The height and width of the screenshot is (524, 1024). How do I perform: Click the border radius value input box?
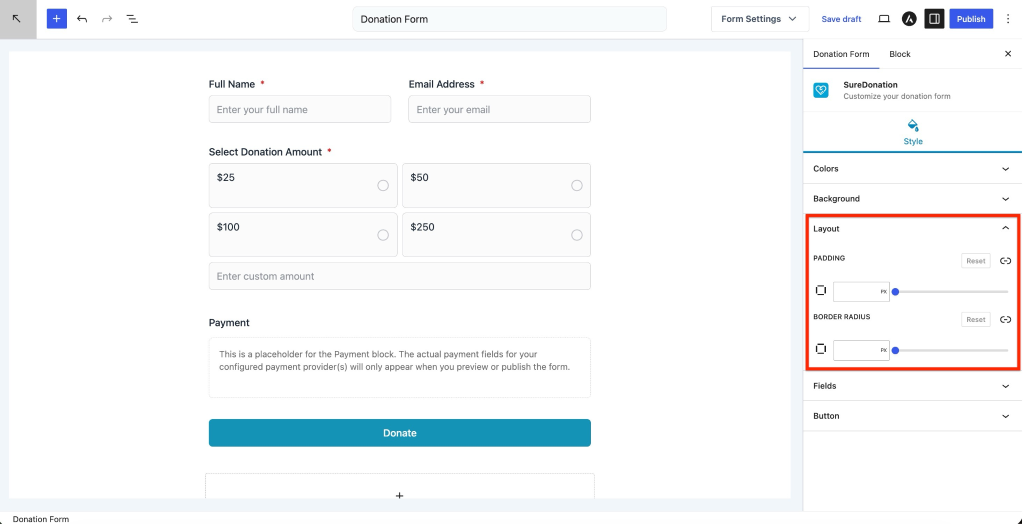[x=861, y=350]
